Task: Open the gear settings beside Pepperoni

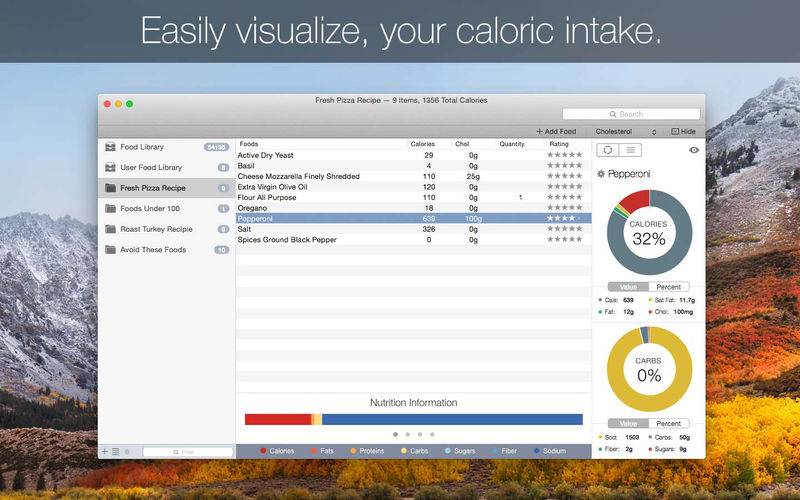Action: click(601, 174)
